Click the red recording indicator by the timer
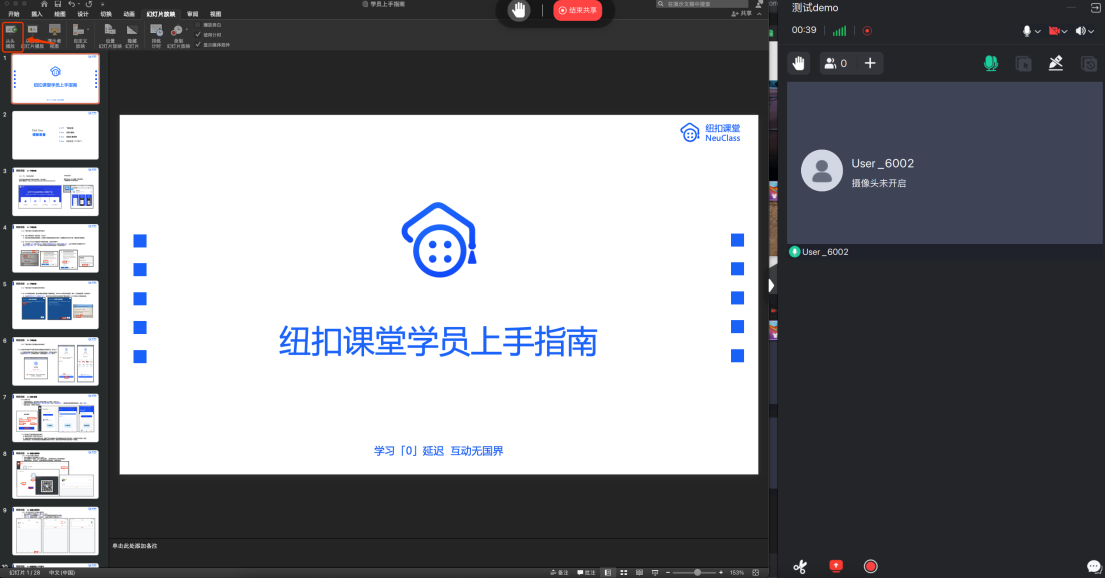The image size is (1106, 579). [x=867, y=31]
